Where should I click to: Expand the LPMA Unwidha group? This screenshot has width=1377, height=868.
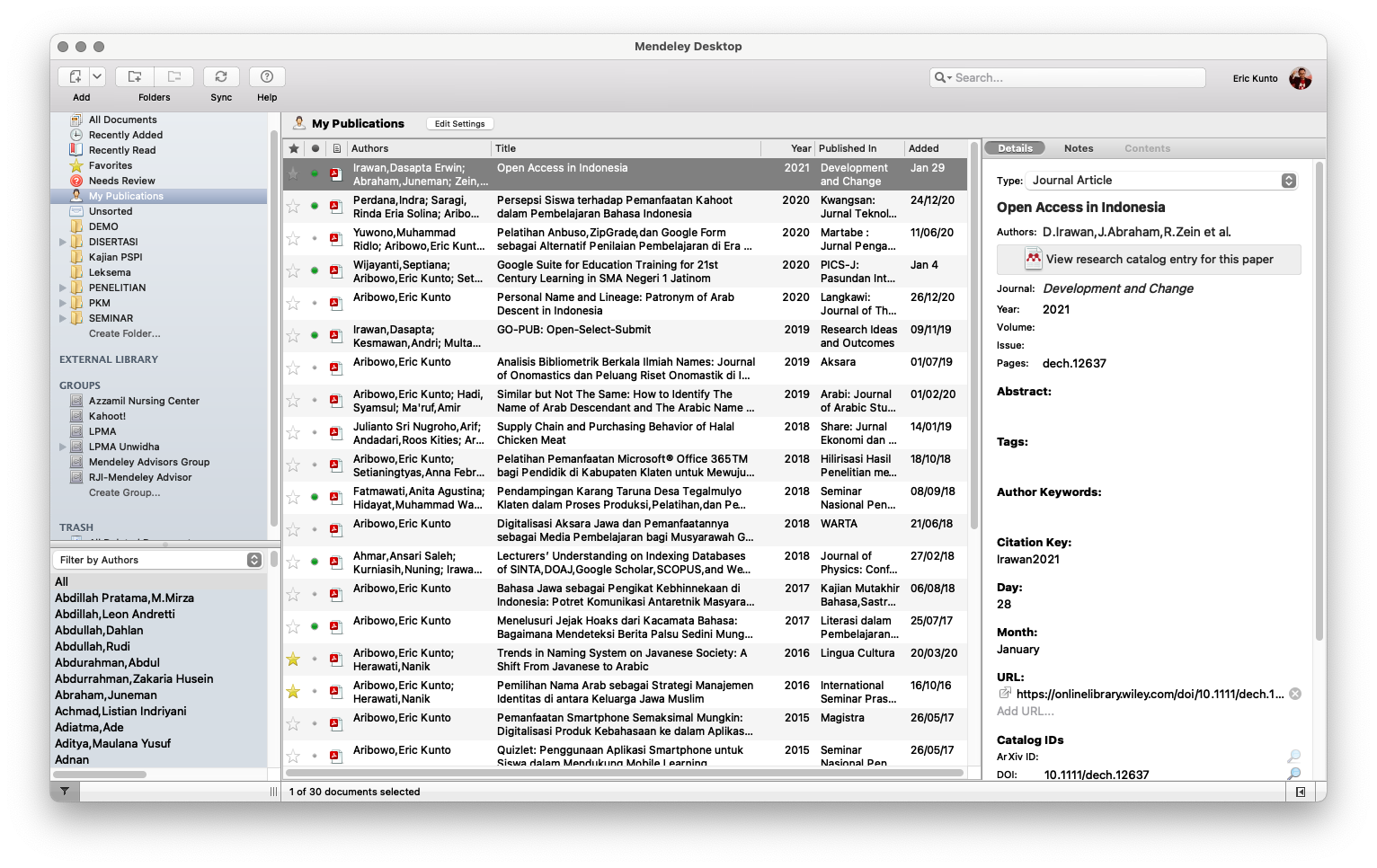point(62,447)
